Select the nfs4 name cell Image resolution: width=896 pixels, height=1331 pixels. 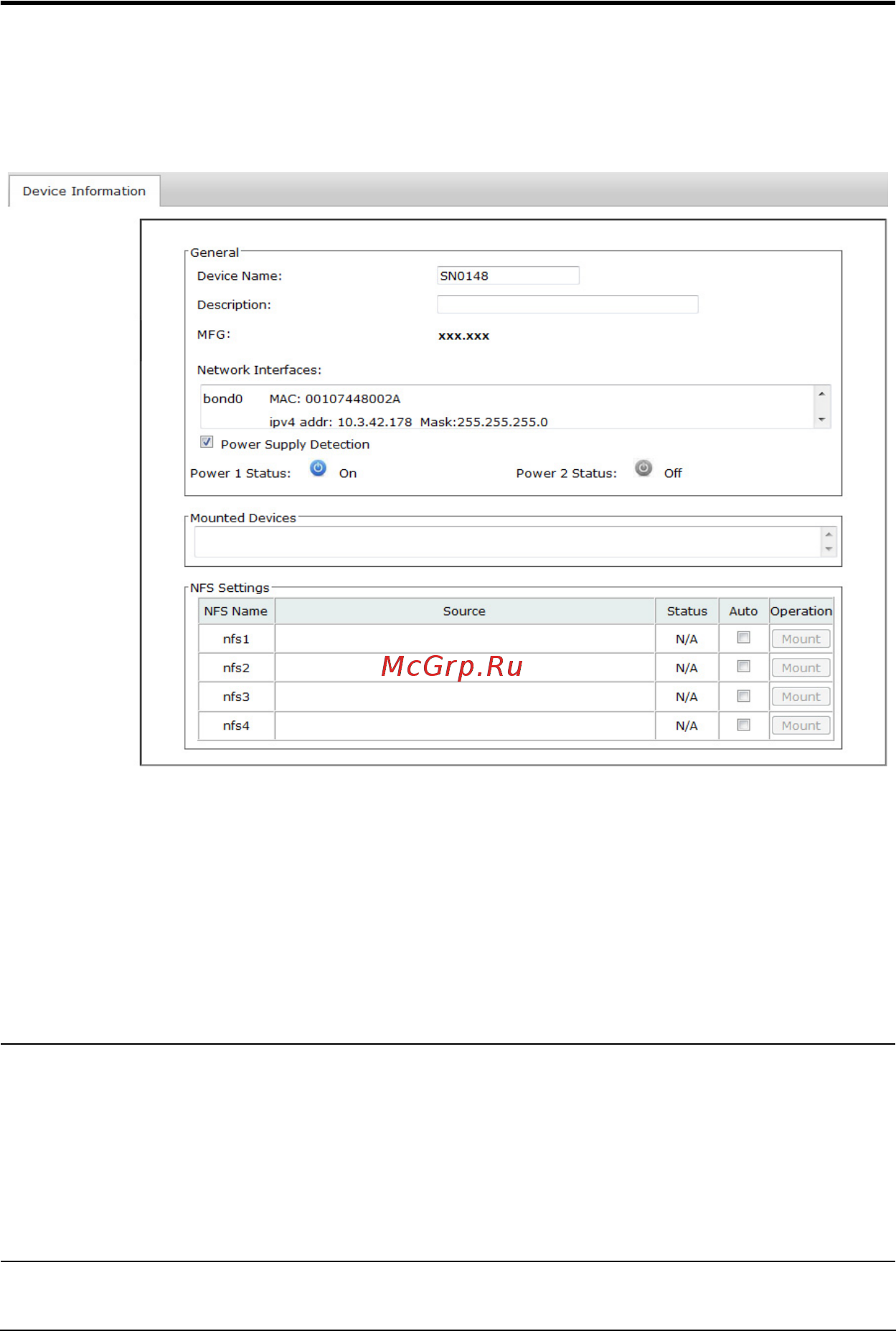click(x=236, y=725)
